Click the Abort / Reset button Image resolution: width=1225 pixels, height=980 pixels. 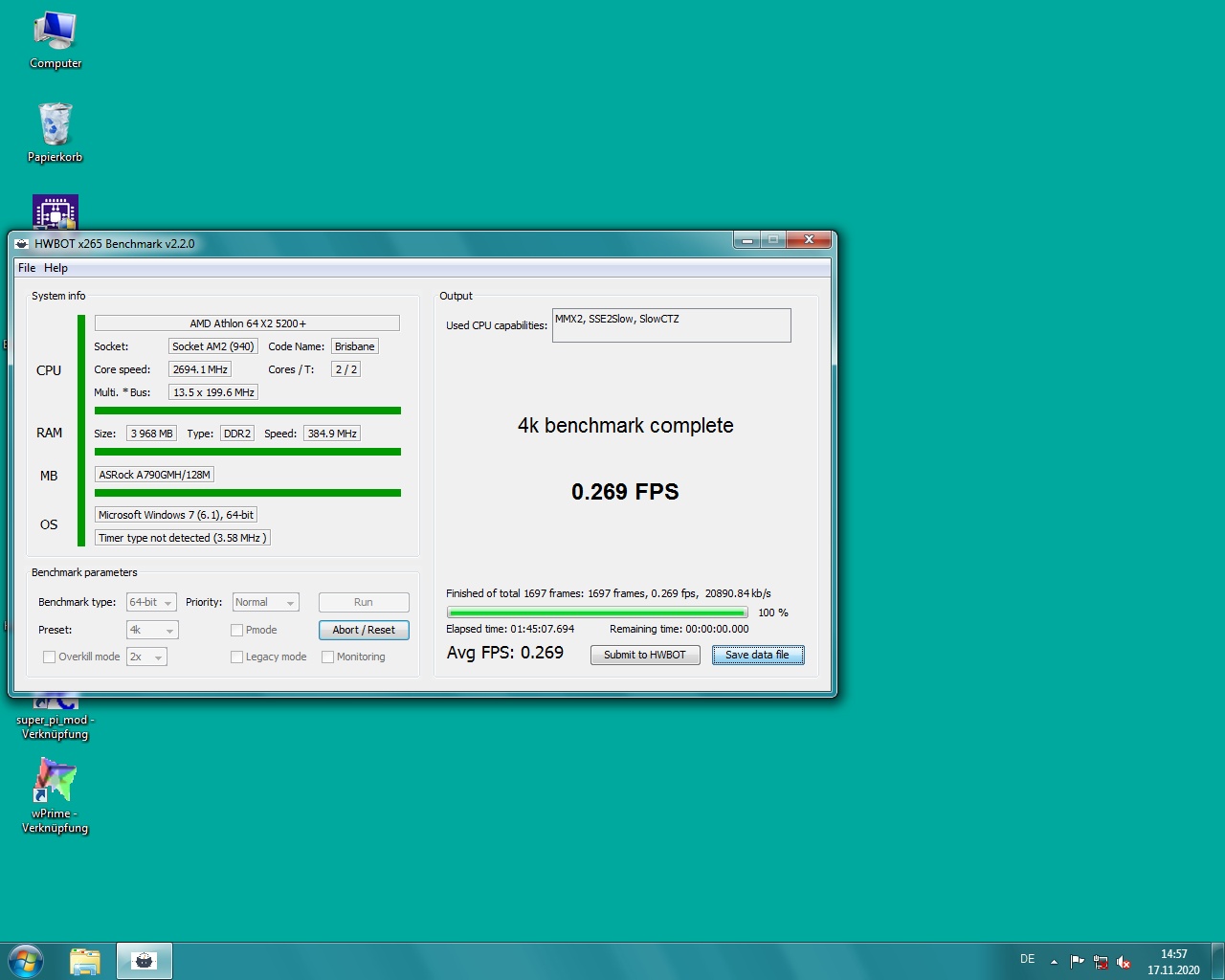[364, 630]
